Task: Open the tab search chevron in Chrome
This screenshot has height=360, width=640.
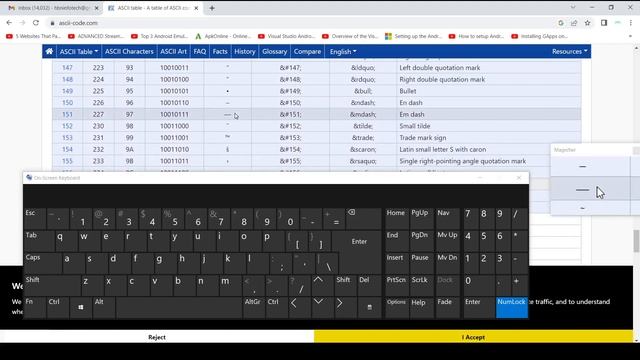Action: pos(573,7)
